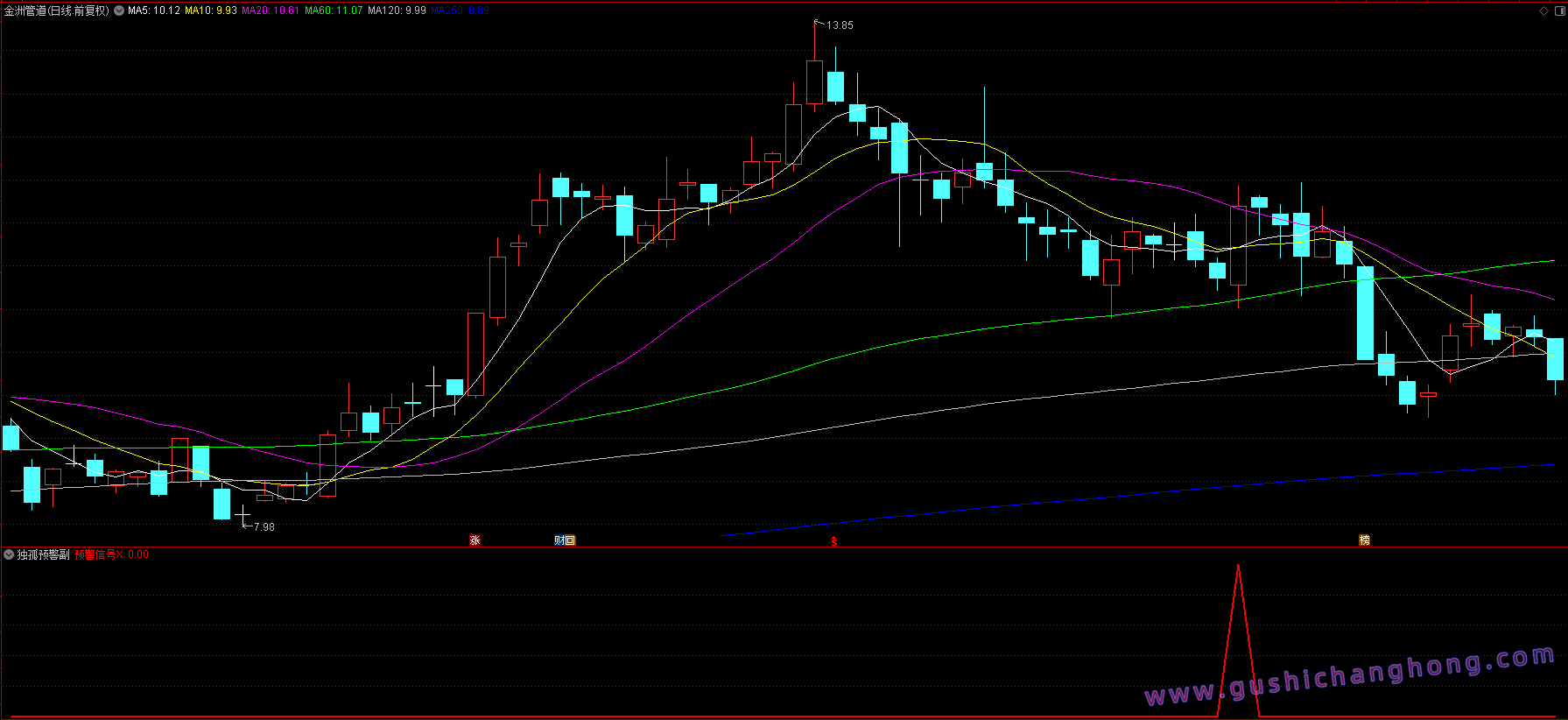Viewport: 1568px width, 720px height.
Task: Click the diamond icon at top right
Action: tap(1543, 11)
